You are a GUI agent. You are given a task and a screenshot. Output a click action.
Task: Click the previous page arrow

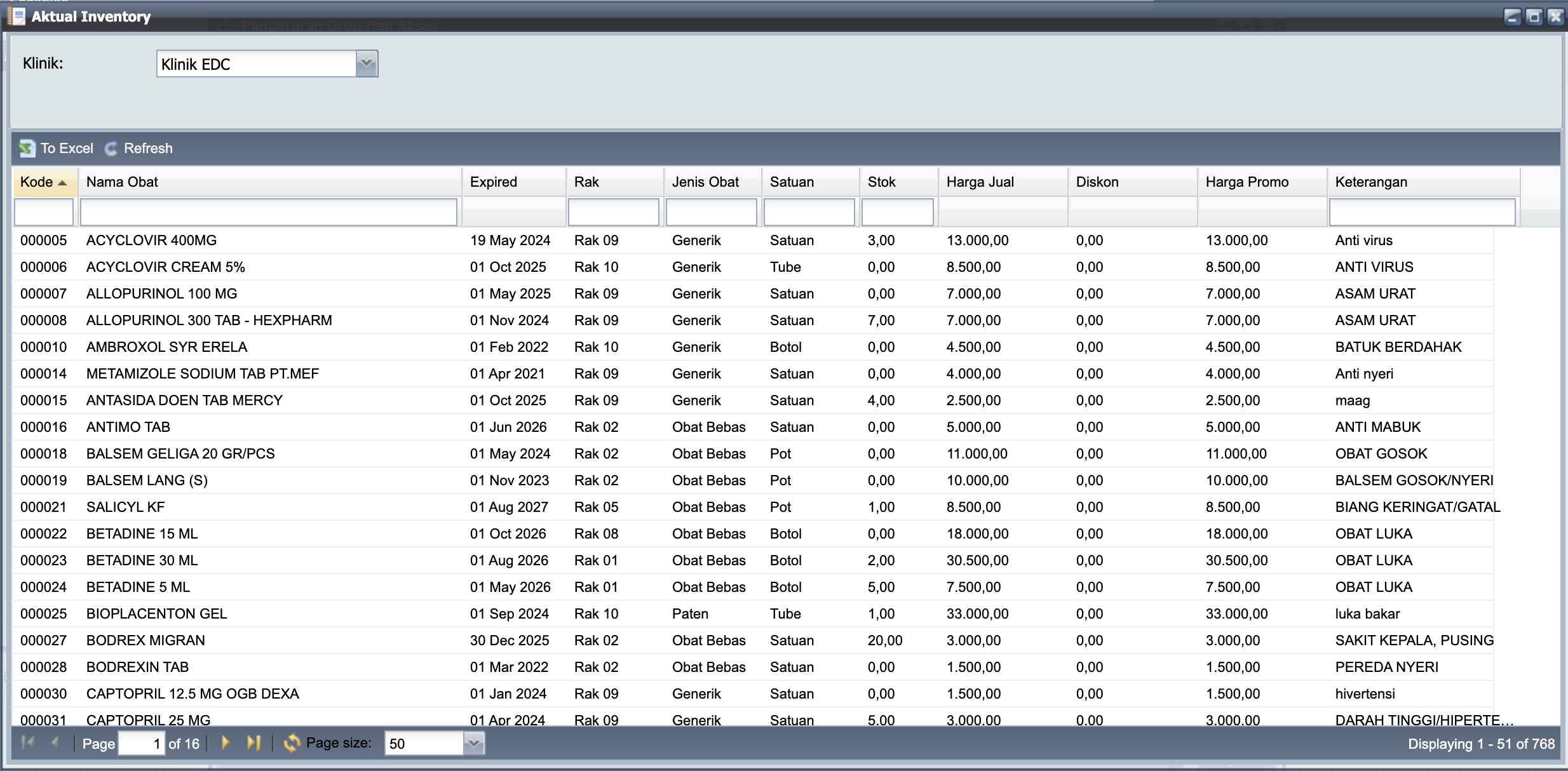[x=55, y=742]
